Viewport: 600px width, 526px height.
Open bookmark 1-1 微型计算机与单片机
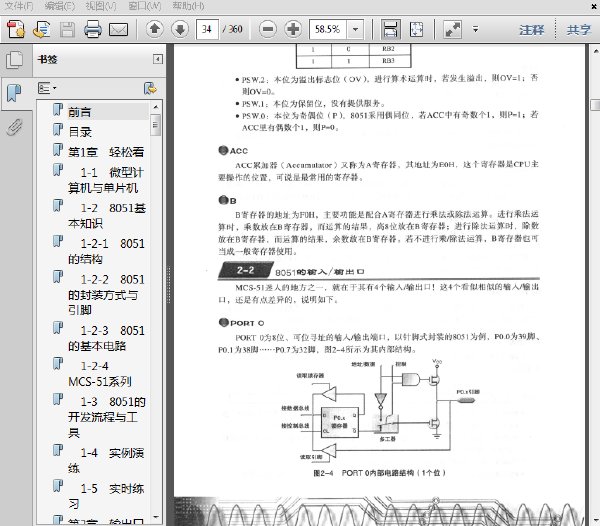pyautogui.click(x=106, y=180)
